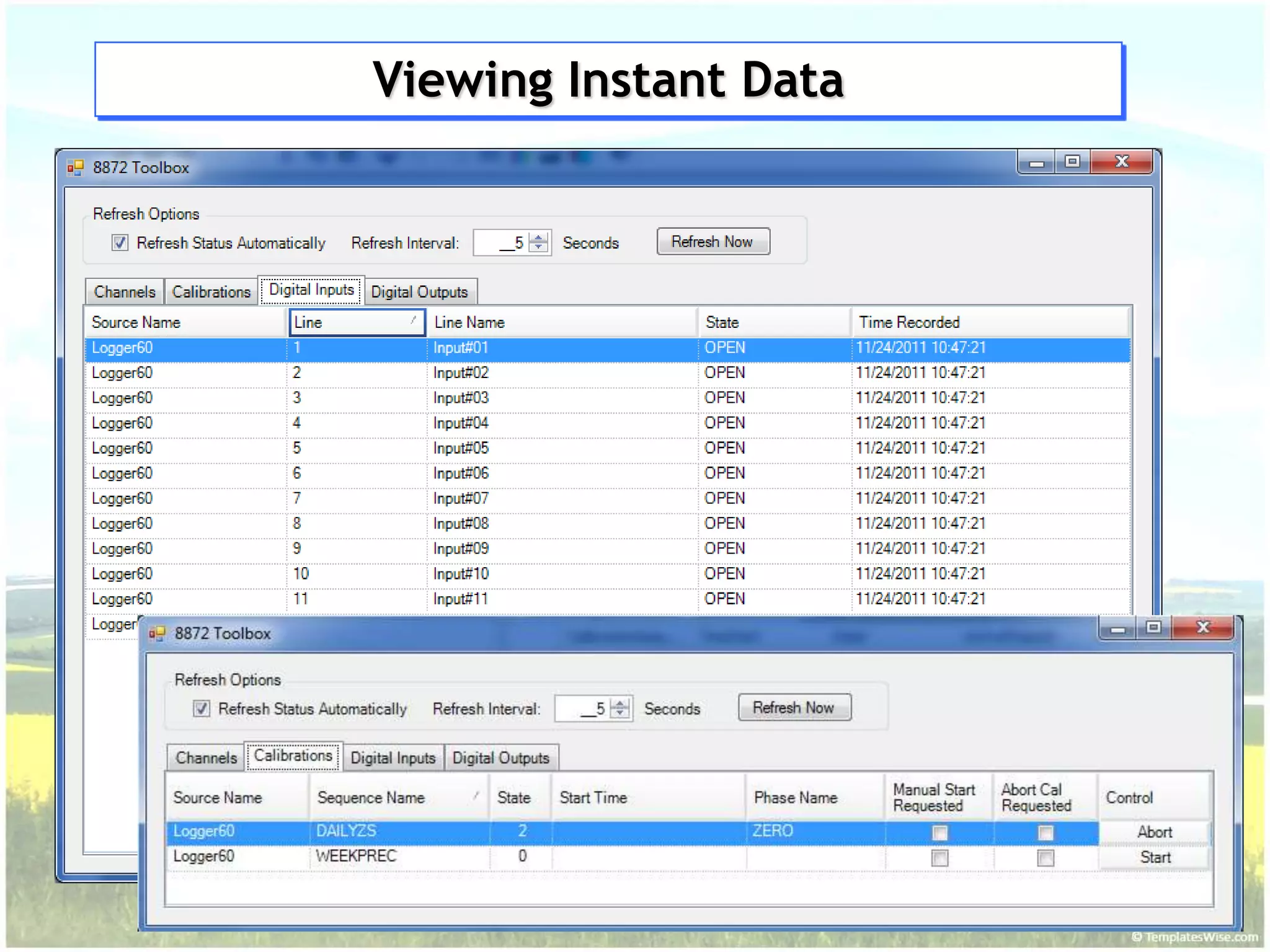Click Refresh Now in the back window
Image resolution: width=1270 pixels, height=952 pixels.
point(713,242)
